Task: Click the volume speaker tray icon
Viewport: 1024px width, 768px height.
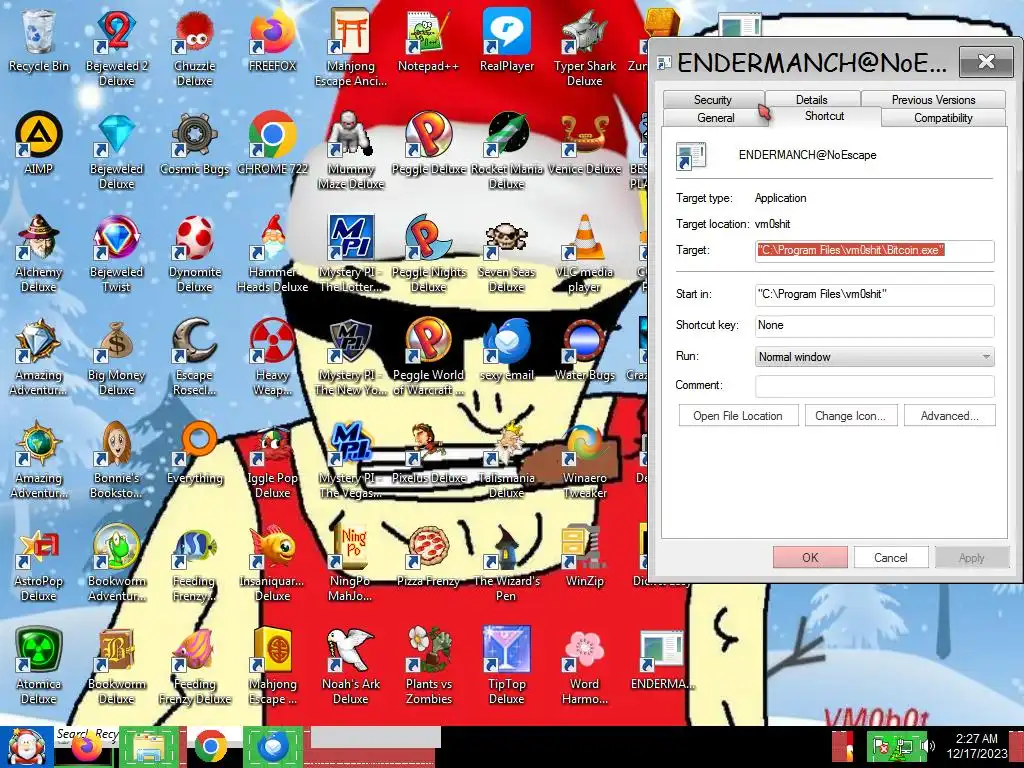Action: tap(926, 745)
